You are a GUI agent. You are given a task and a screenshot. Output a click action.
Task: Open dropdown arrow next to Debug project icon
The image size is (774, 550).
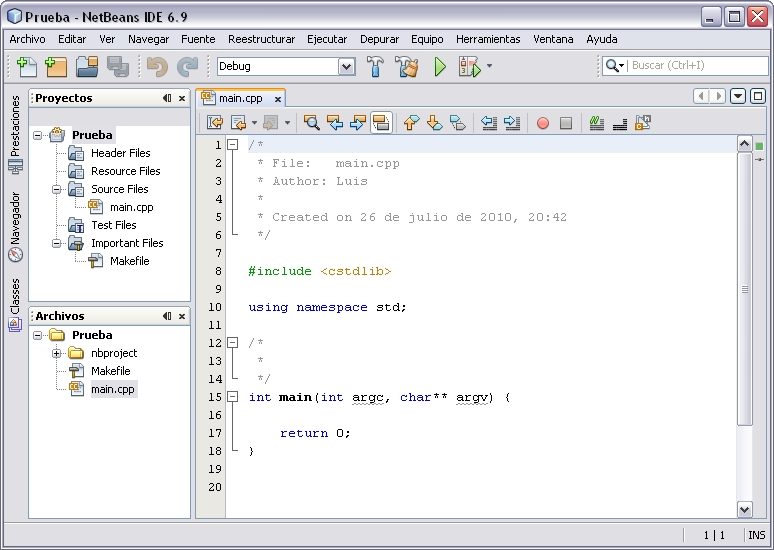489,66
